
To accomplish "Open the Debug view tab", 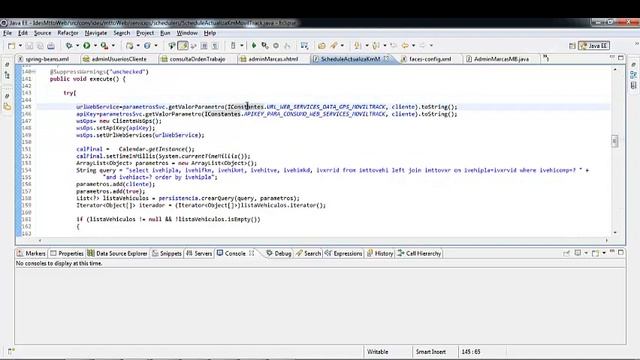I will click(x=279, y=253).
